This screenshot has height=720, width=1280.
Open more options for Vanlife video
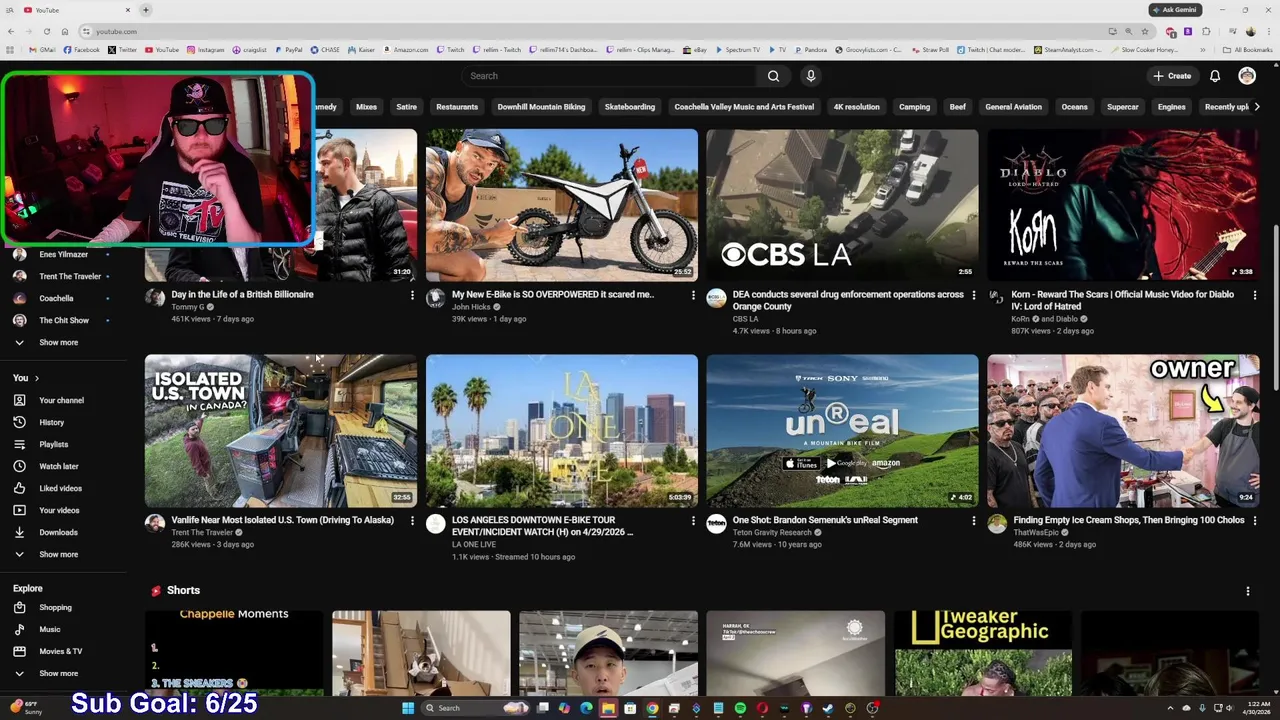412,520
